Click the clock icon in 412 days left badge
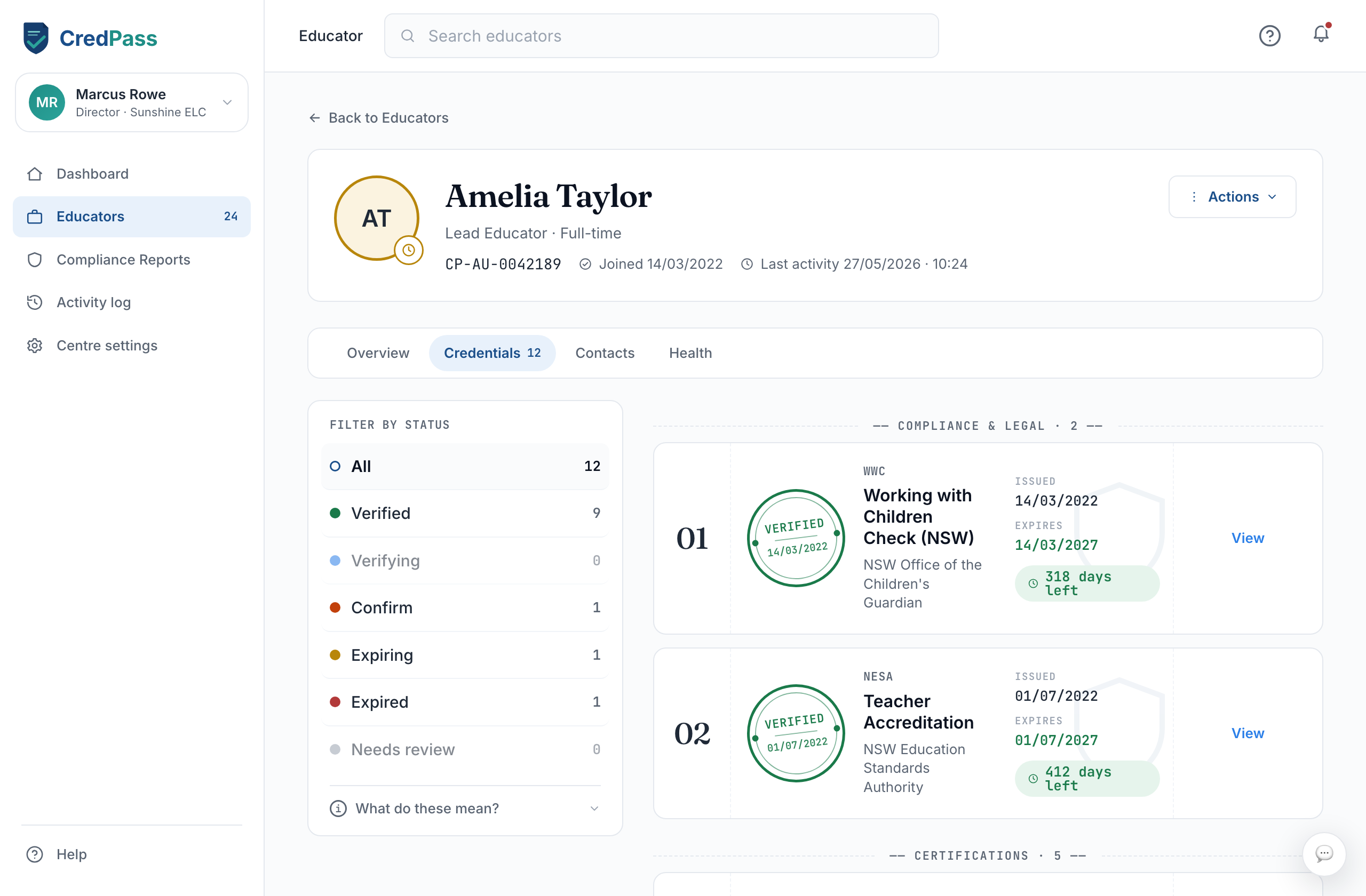Viewport: 1366px width, 896px height. pos(1033,779)
